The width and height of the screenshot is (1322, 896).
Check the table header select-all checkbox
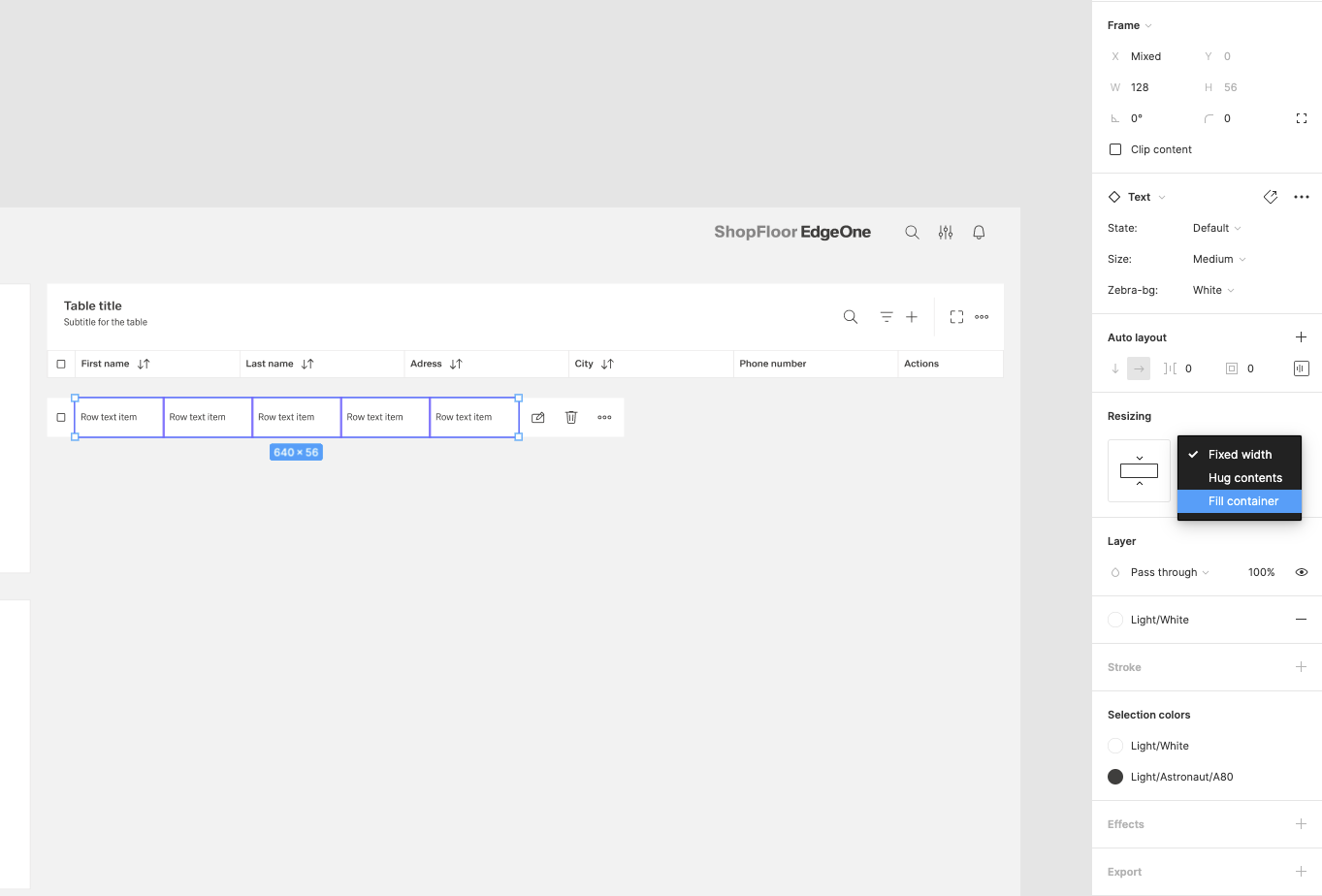point(61,364)
